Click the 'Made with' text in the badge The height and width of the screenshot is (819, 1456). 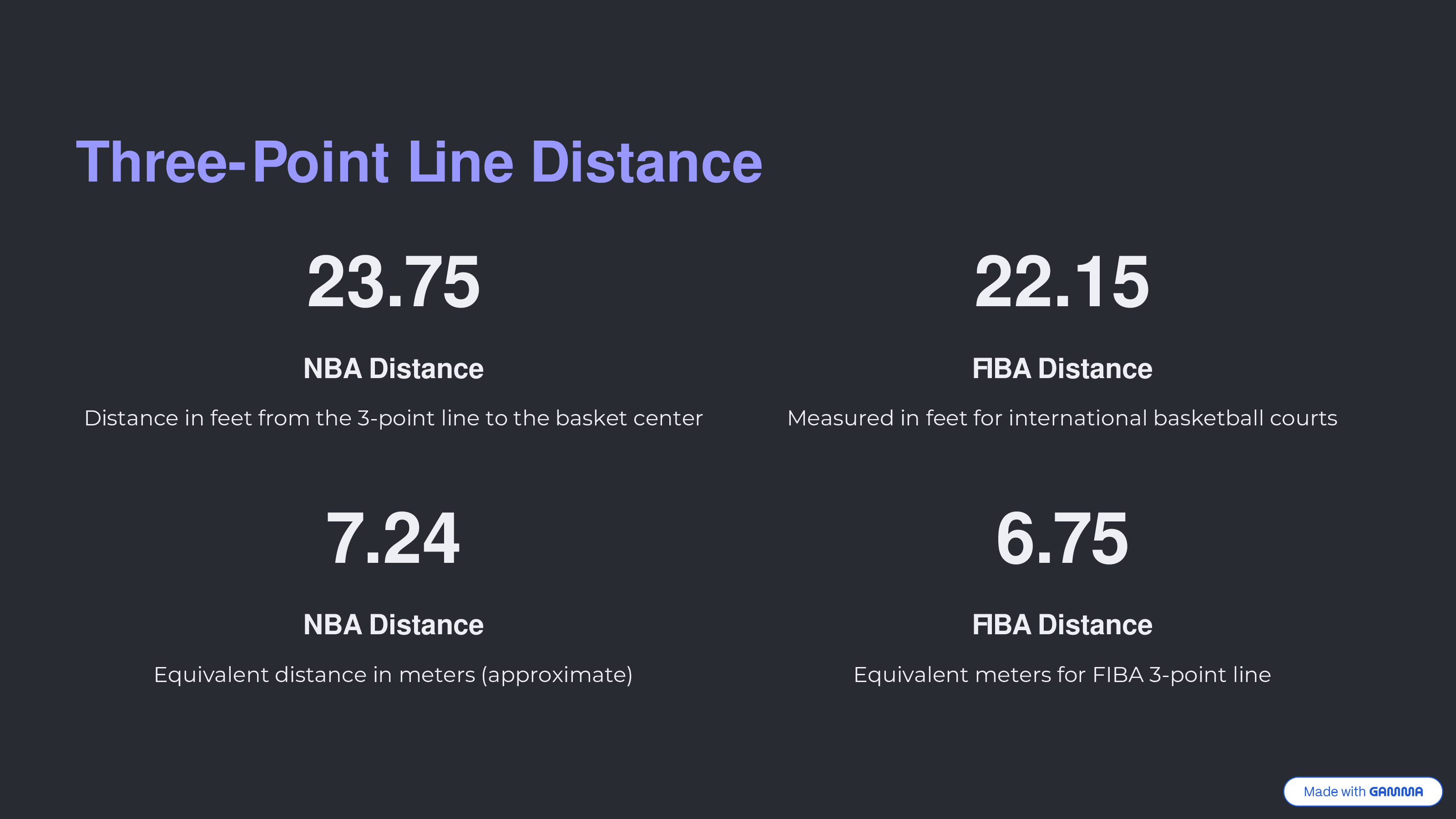(1335, 792)
